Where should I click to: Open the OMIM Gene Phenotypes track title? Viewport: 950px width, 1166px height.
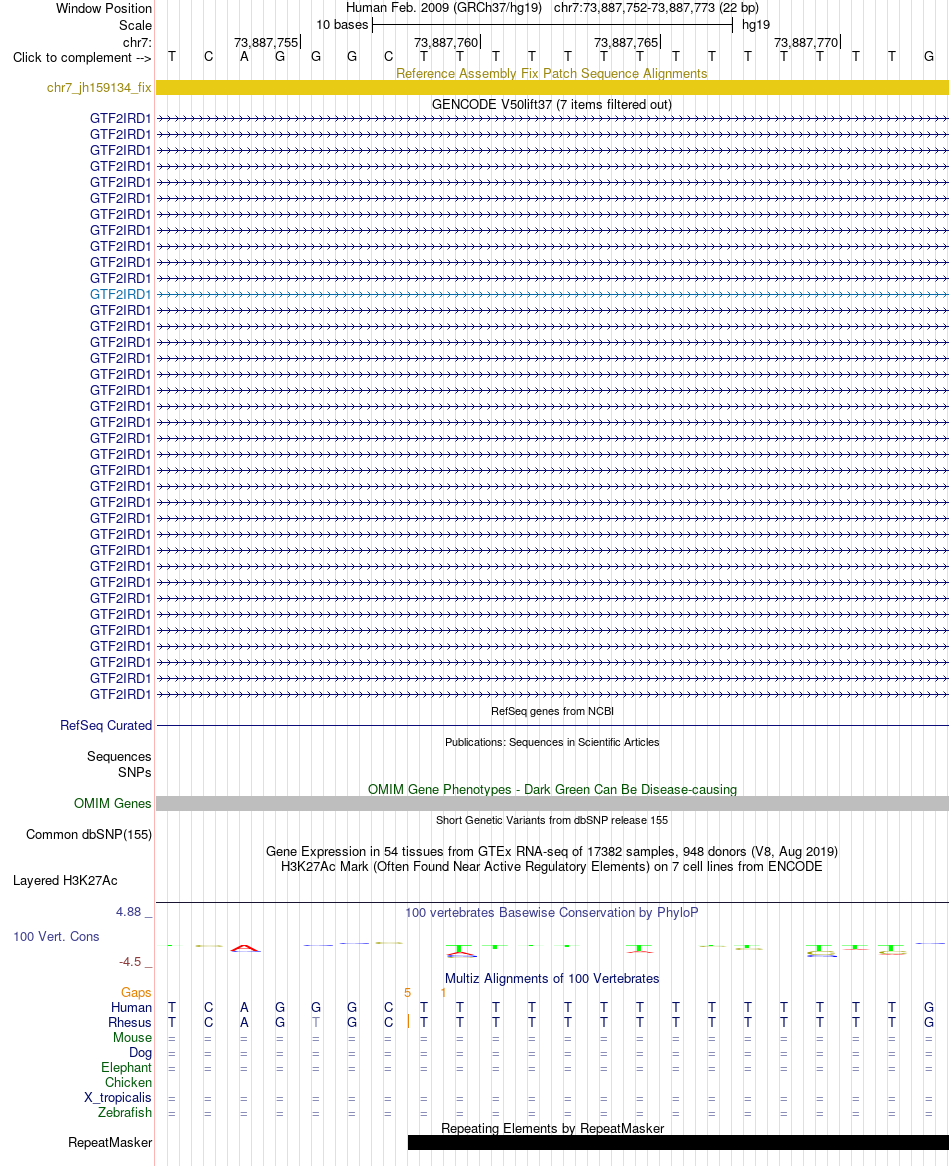552,790
